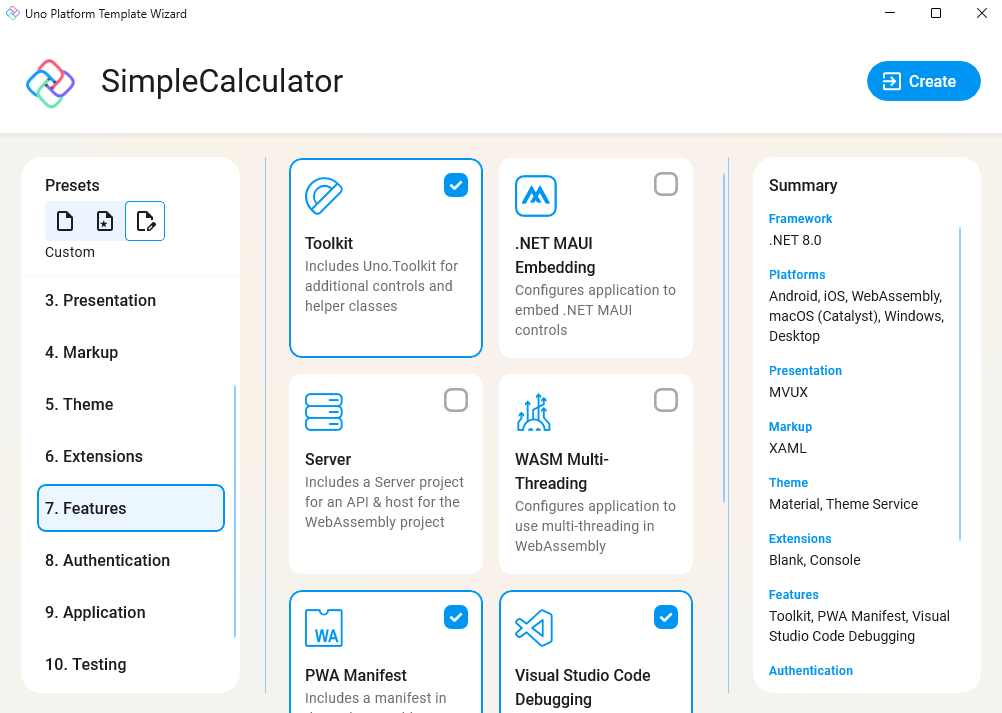Select the recommended preset icon
This screenshot has width=1002, height=713.
(104, 220)
